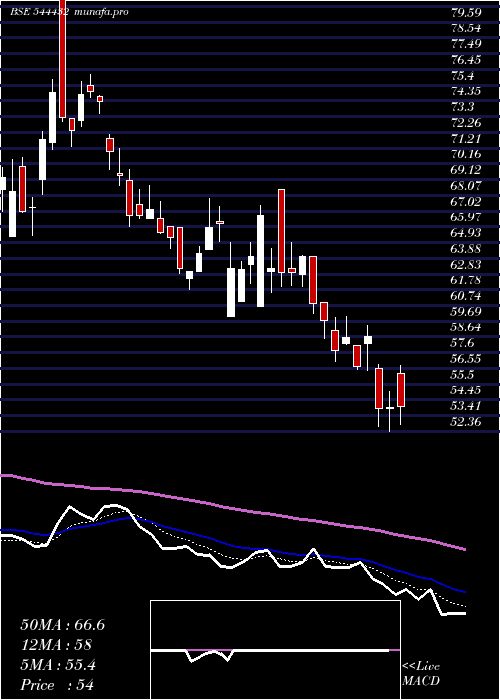Click the 77.49 price axis label

tap(467, 44)
